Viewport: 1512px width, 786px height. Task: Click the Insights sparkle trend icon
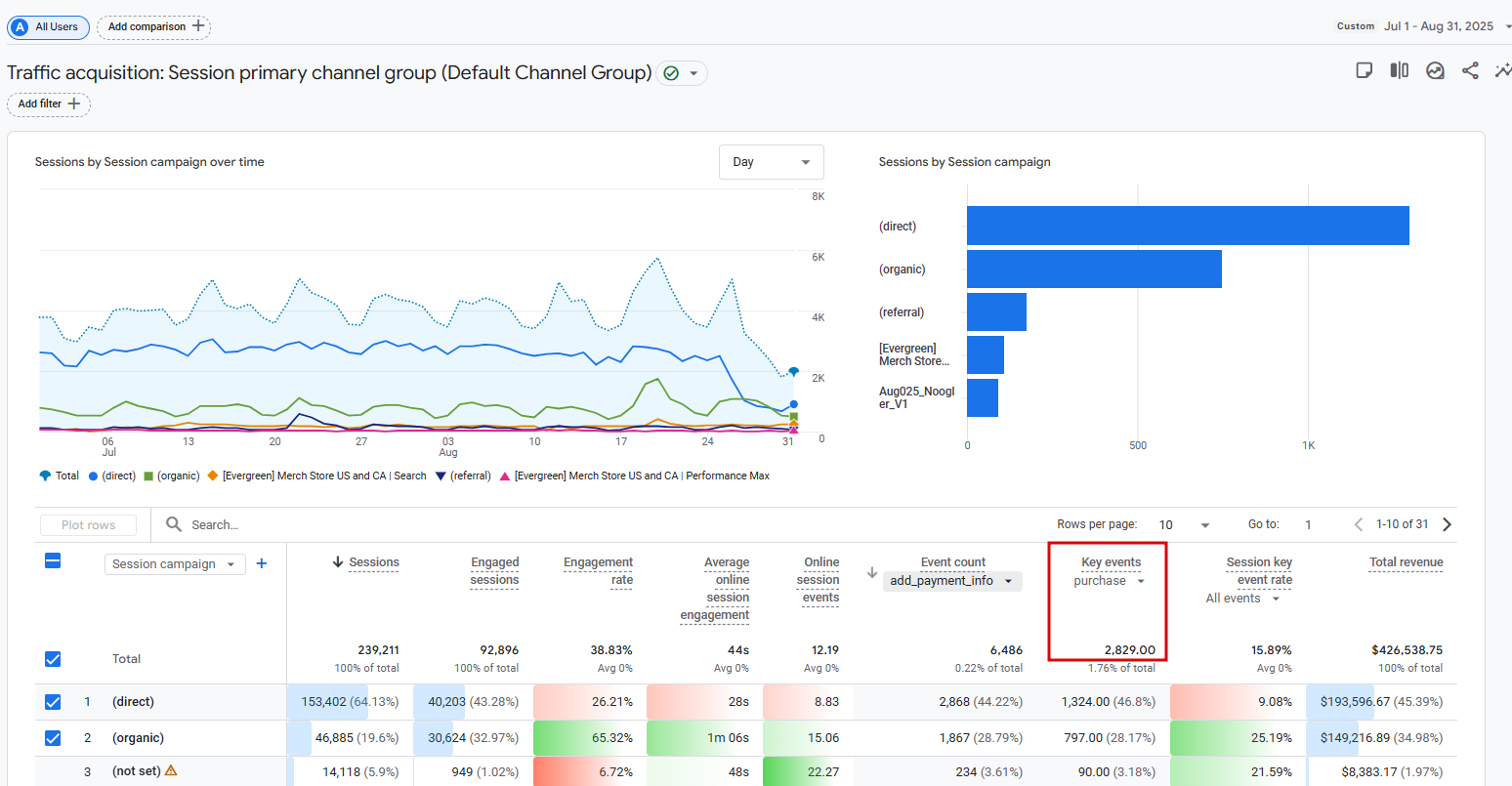[x=1502, y=70]
